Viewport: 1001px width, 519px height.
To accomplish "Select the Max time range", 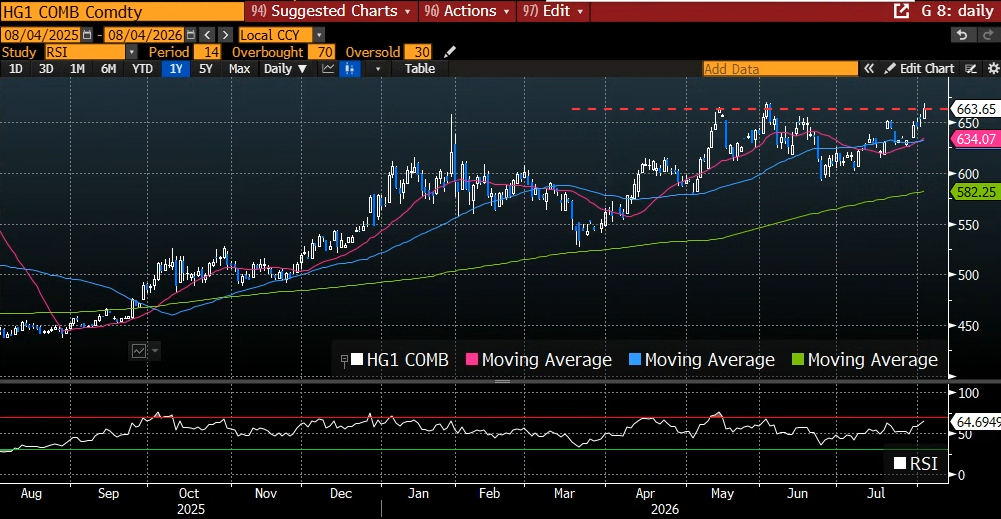I will point(239,68).
